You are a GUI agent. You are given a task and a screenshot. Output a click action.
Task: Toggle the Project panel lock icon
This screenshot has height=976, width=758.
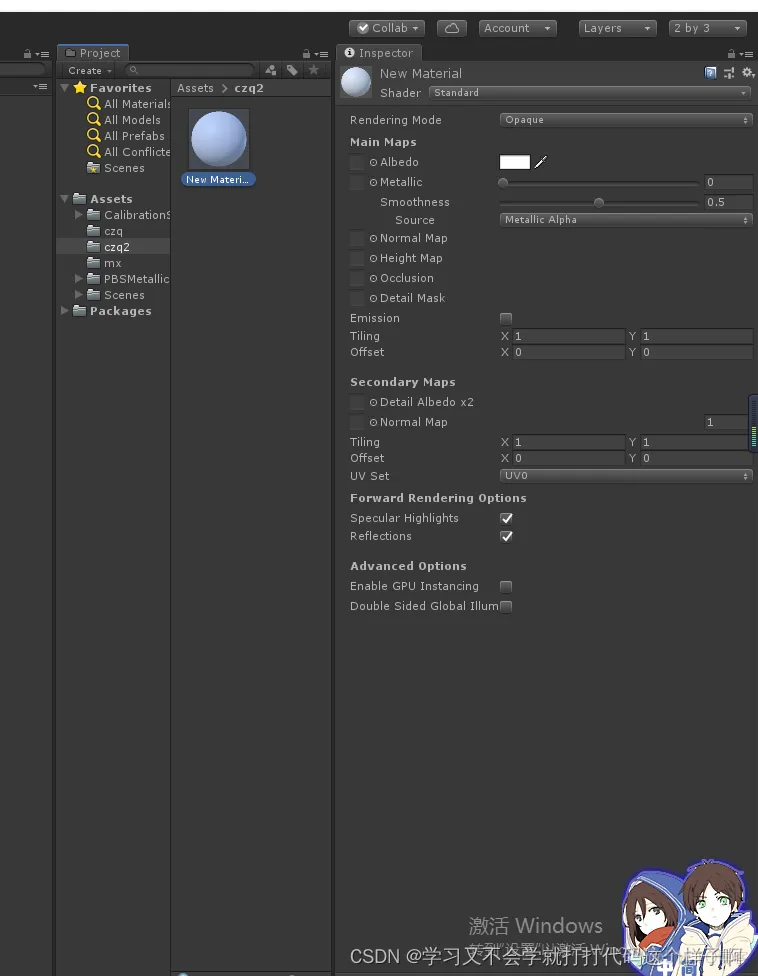[306, 54]
